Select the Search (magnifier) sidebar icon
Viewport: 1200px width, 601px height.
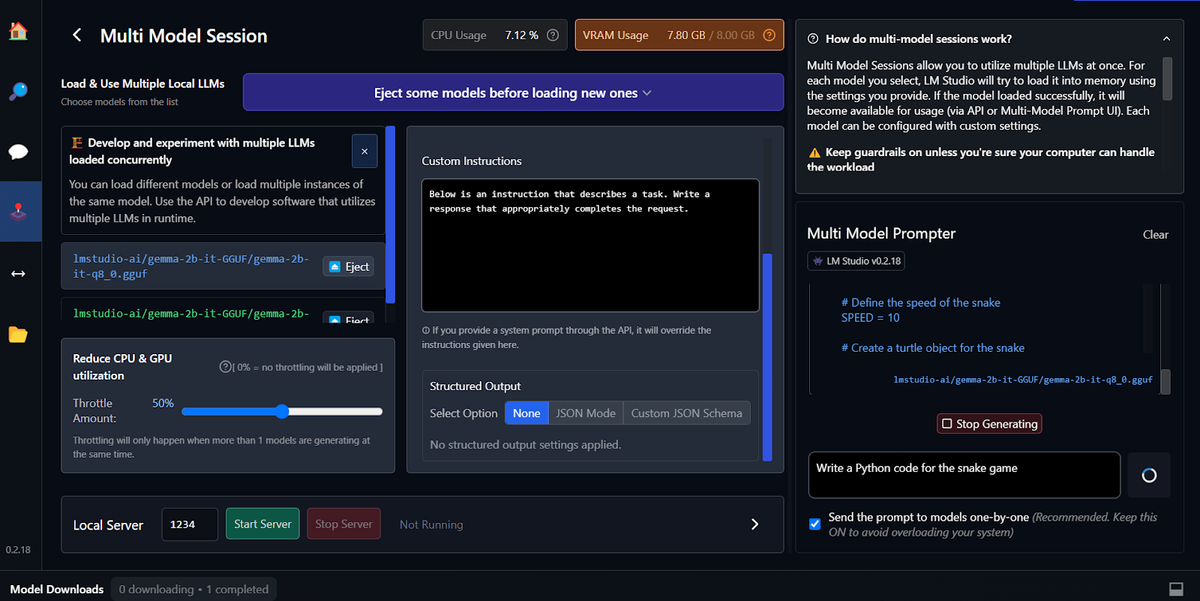tap(17, 91)
